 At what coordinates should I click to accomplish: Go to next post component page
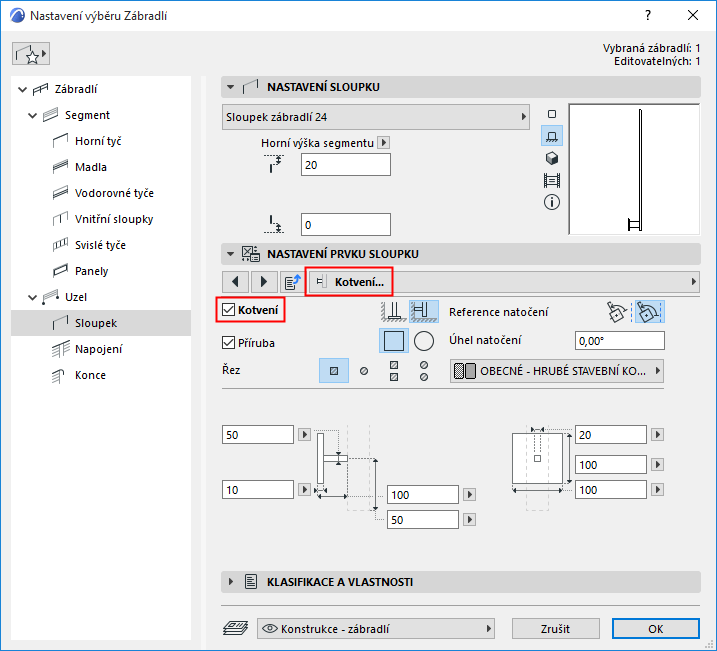click(x=264, y=282)
